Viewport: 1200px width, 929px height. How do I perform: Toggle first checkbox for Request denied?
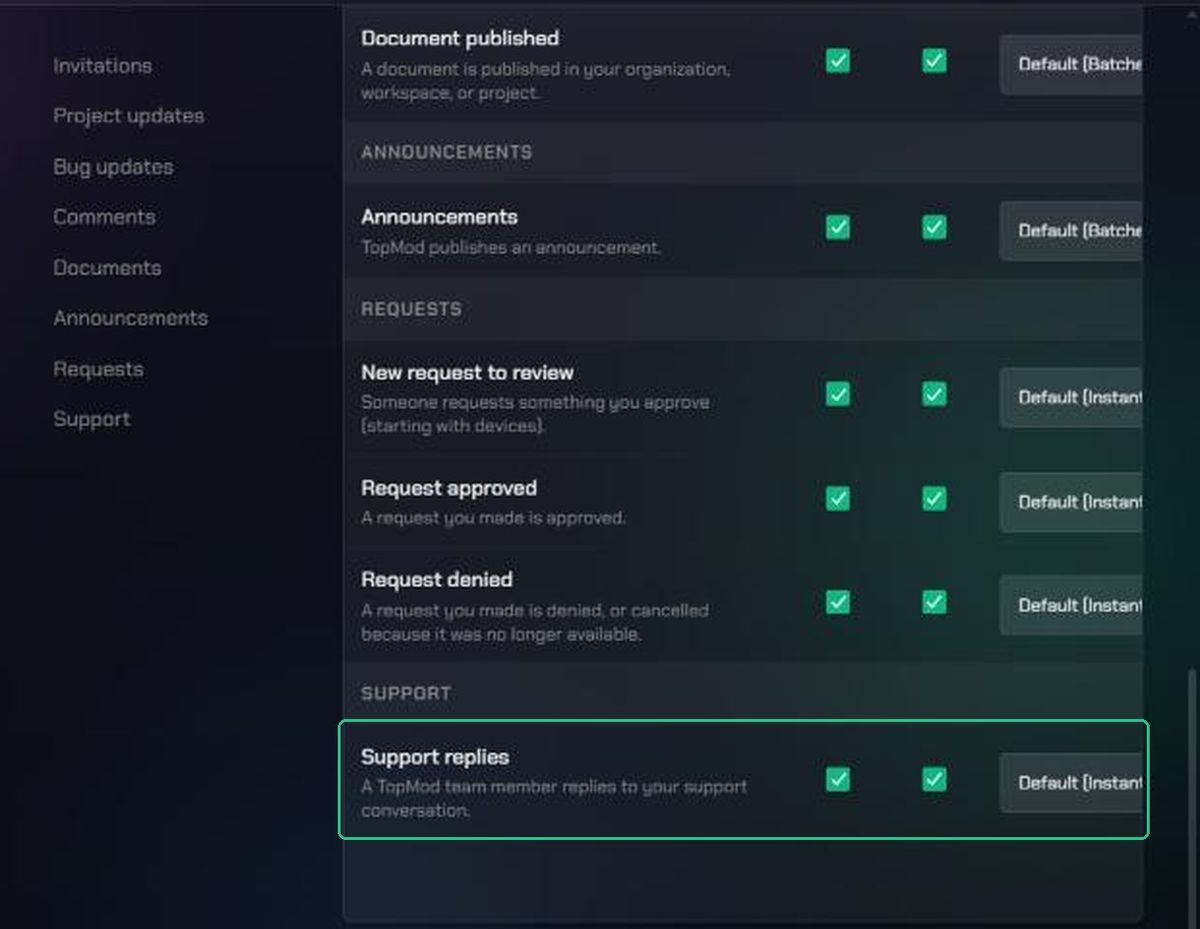click(x=838, y=602)
